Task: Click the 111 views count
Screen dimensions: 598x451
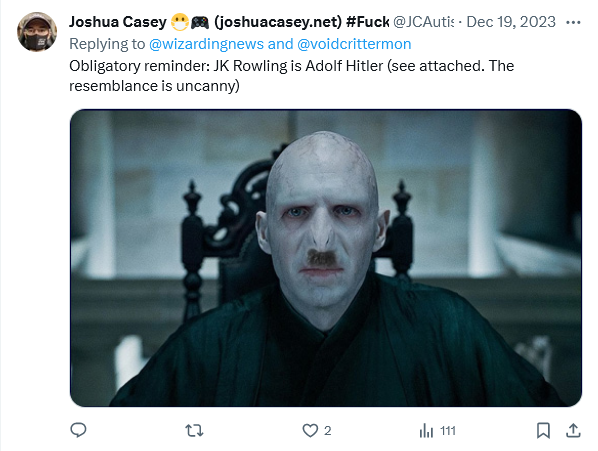Action: (448, 431)
